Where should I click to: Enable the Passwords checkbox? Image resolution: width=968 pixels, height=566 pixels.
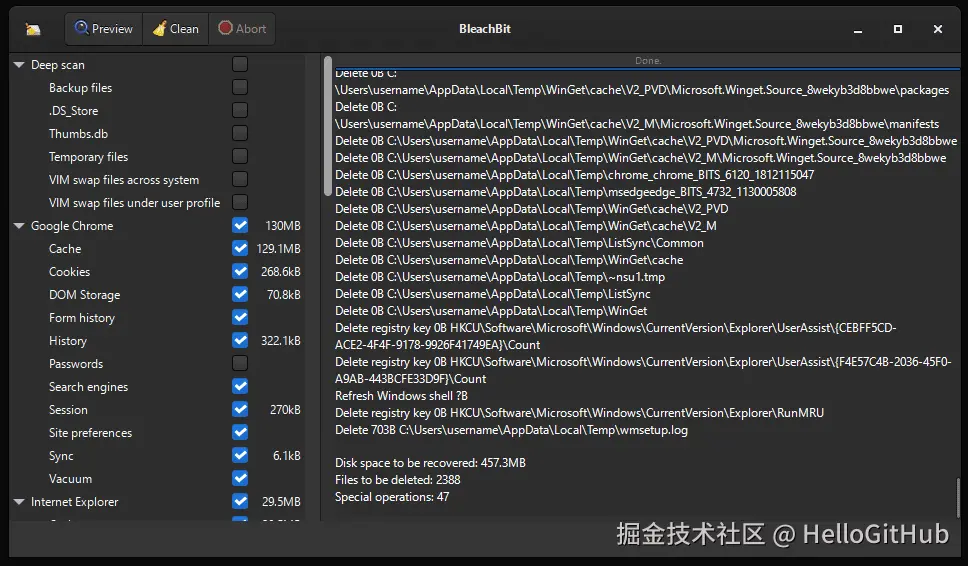[240, 363]
